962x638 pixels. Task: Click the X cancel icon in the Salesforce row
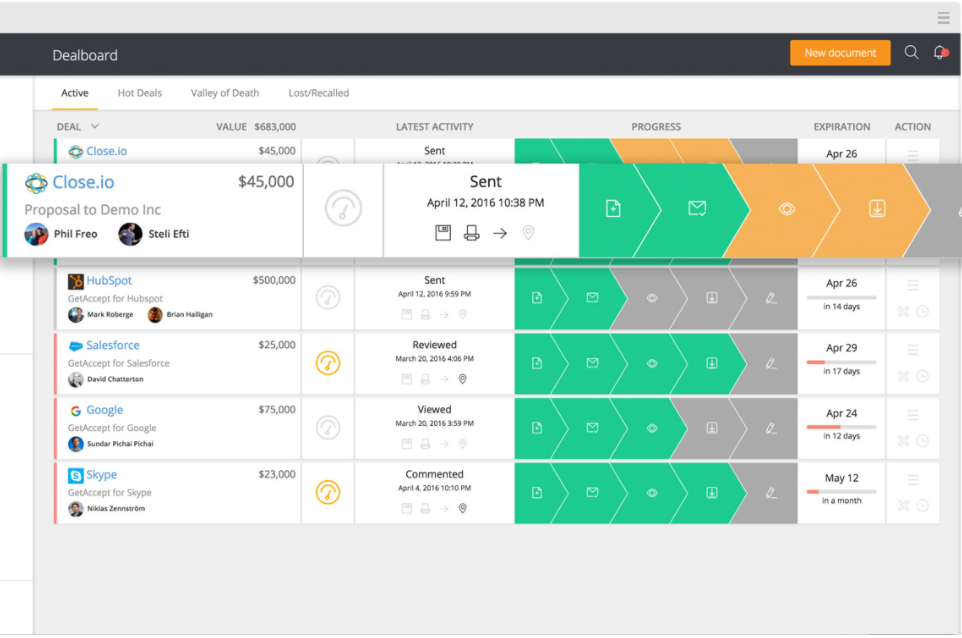pos(903,376)
